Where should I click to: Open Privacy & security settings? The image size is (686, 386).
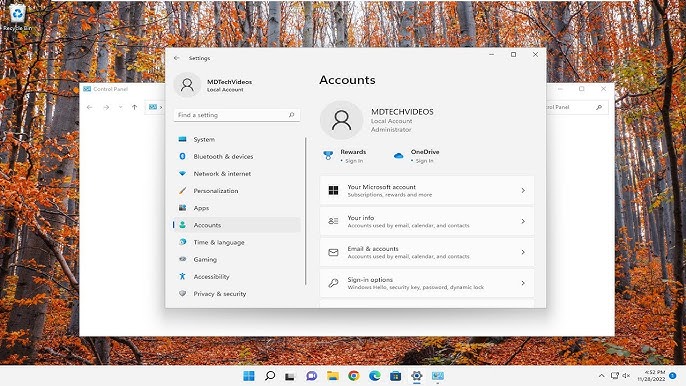click(237, 294)
